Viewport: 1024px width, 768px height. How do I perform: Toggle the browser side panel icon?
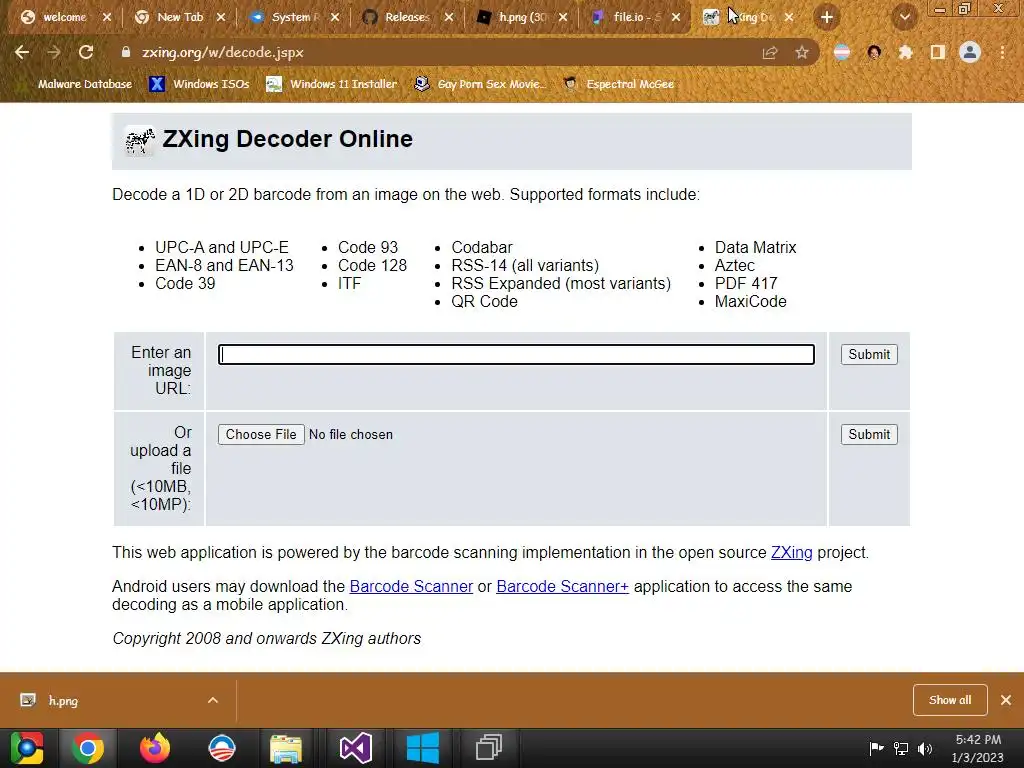click(x=938, y=52)
